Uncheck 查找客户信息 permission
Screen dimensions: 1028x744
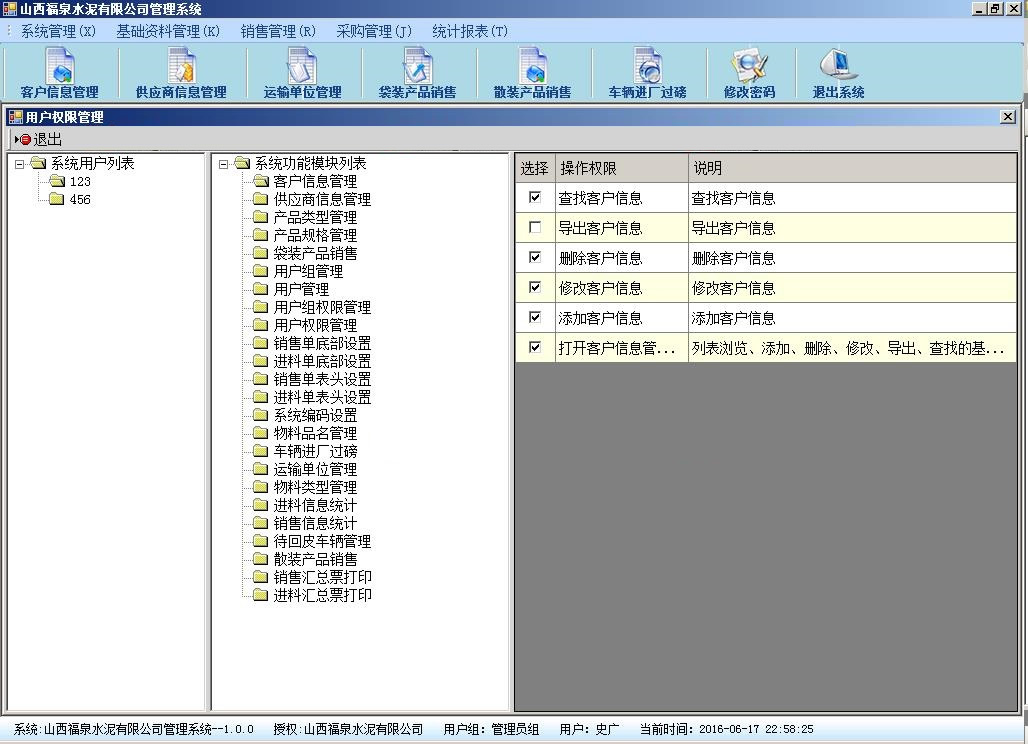535,198
